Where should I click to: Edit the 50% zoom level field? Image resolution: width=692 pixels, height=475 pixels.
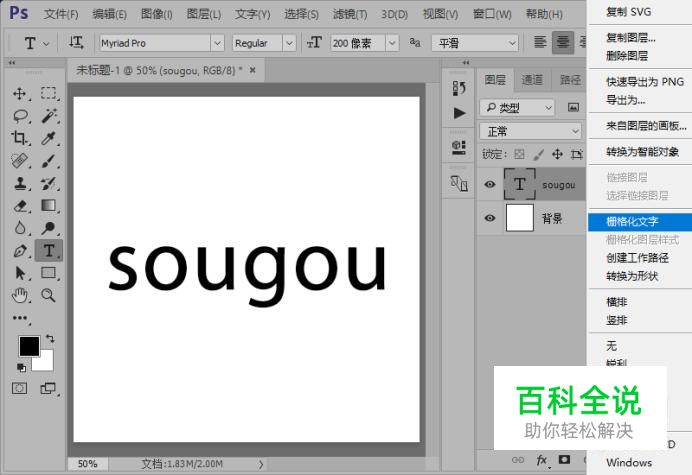[x=88, y=464]
